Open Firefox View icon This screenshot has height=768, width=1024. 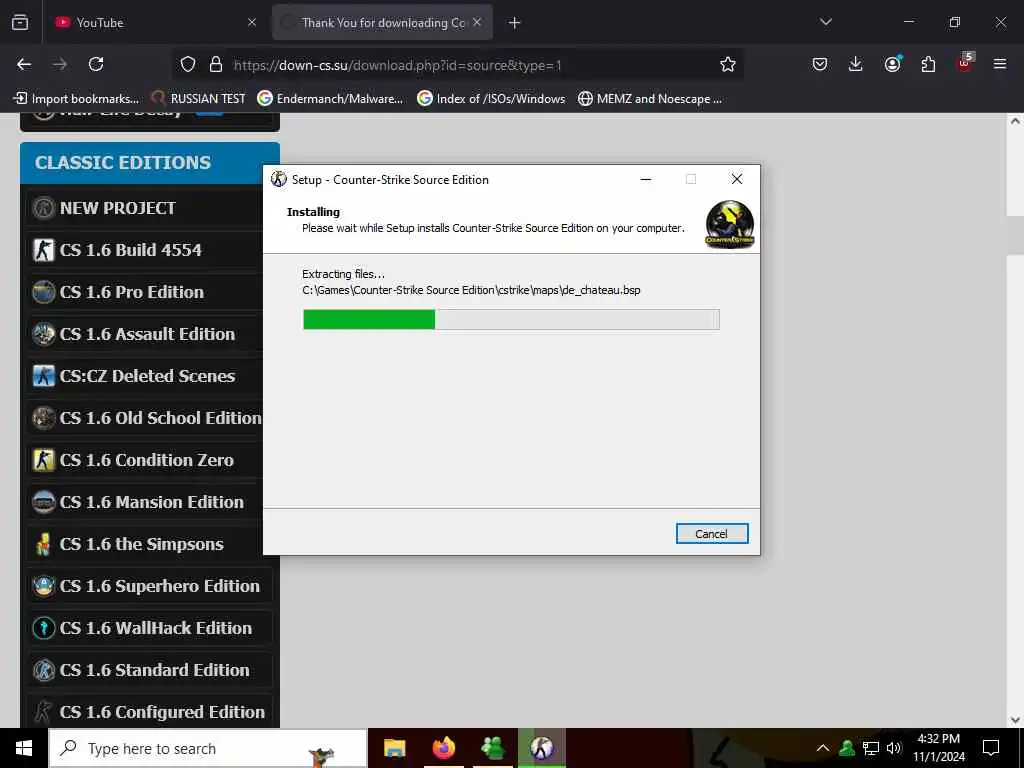[20, 23]
